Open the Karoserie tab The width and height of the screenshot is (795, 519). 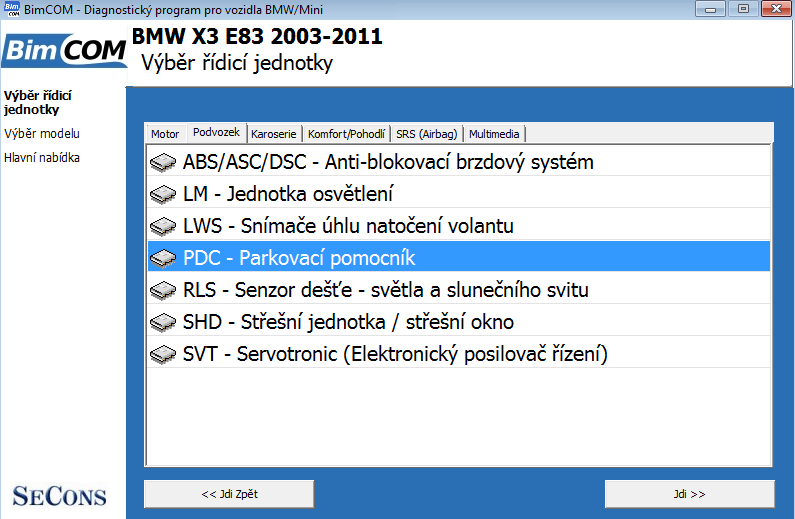pyautogui.click(x=274, y=134)
